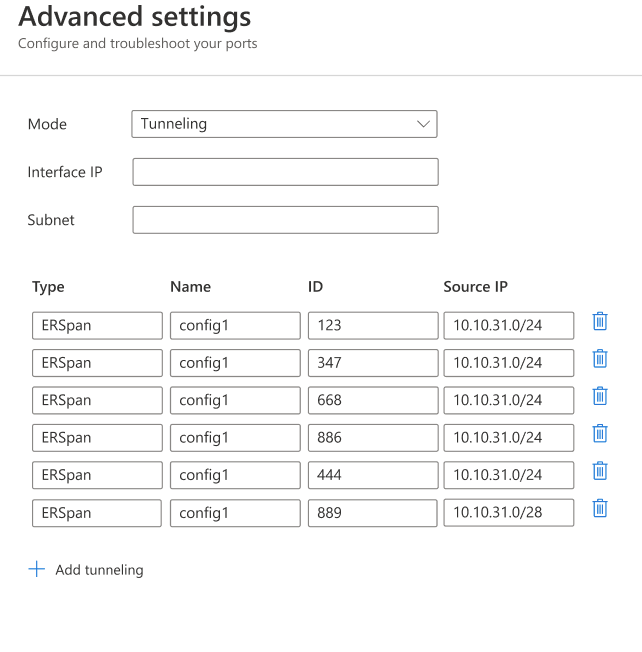Click the ID field showing 444
642x652 pixels.
click(x=372, y=475)
